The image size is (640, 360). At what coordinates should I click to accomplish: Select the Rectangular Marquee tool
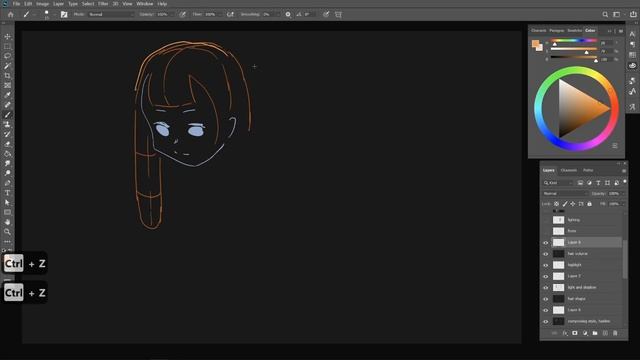tap(7, 46)
